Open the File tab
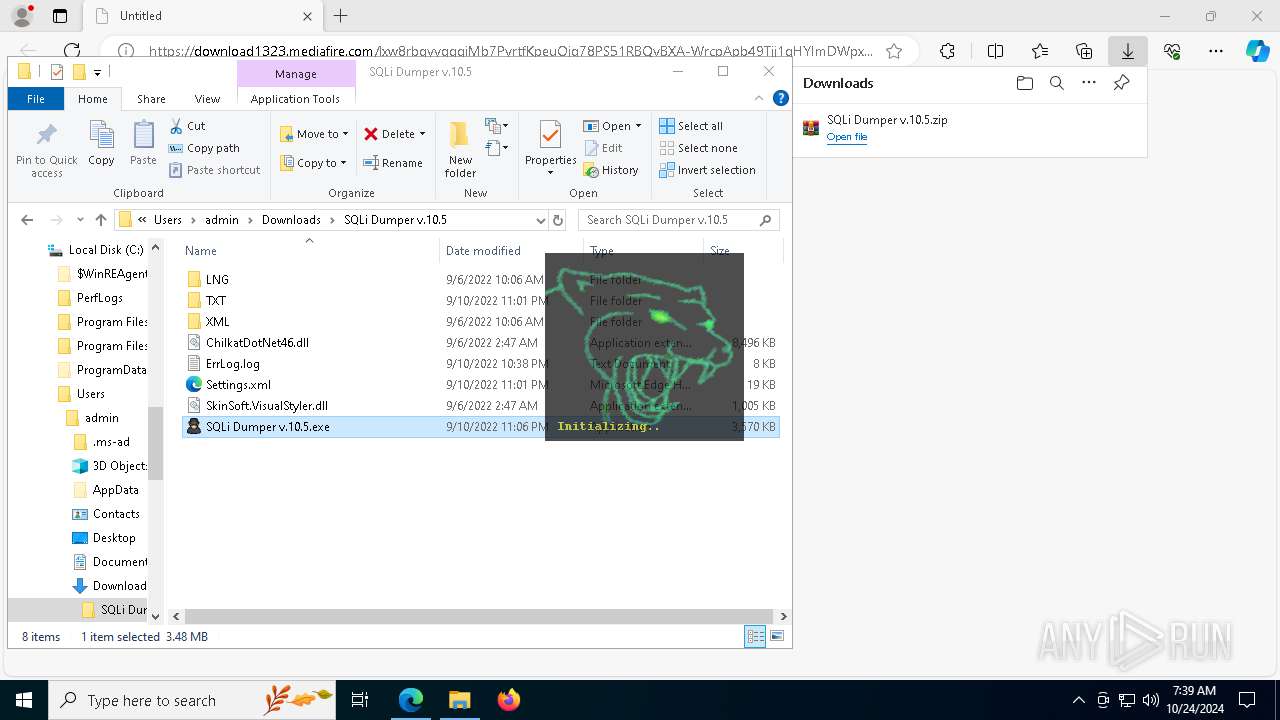 (x=36, y=99)
